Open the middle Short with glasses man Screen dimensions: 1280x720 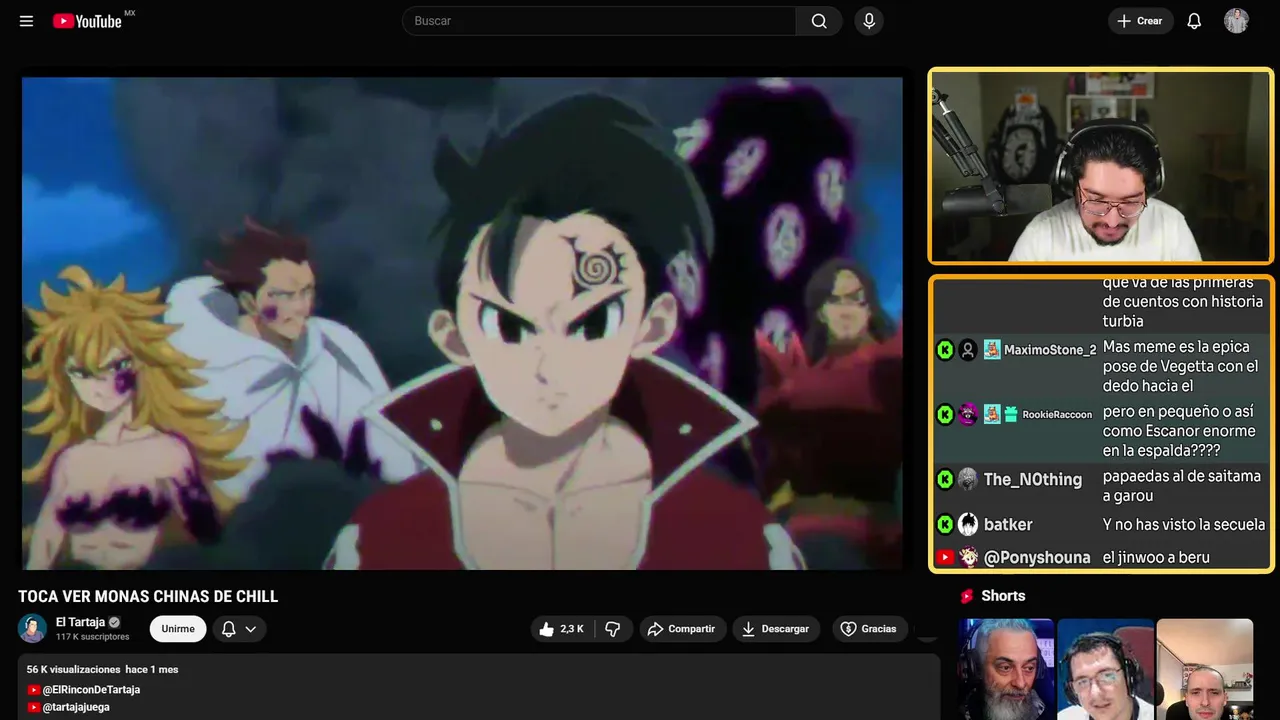(1105, 669)
